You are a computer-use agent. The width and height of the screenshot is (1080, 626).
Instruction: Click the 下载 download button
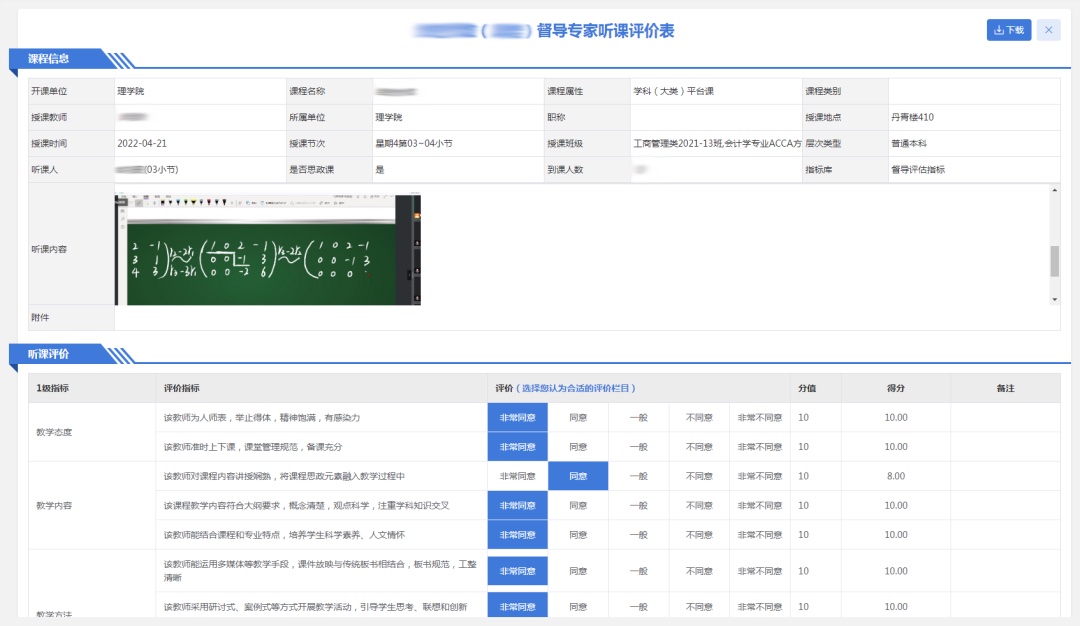(x=1009, y=30)
